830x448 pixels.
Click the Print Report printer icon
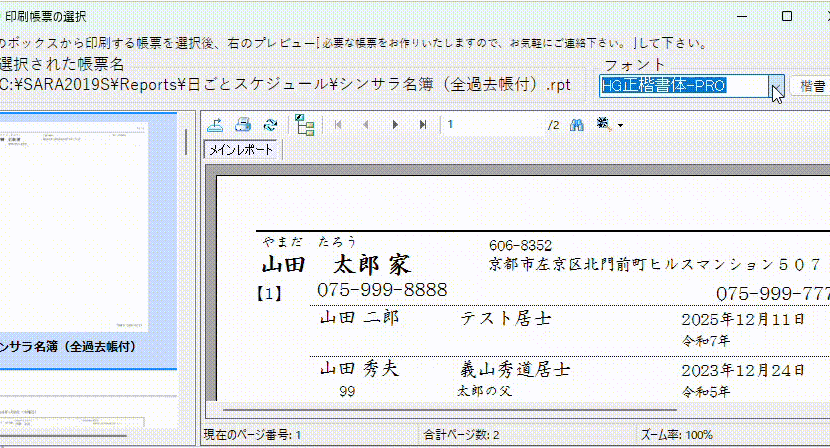click(x=242, y=125)
